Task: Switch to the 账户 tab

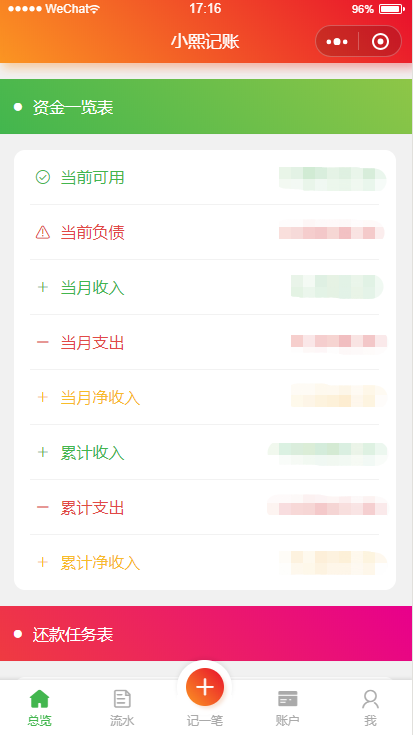Action: (287, 708)
